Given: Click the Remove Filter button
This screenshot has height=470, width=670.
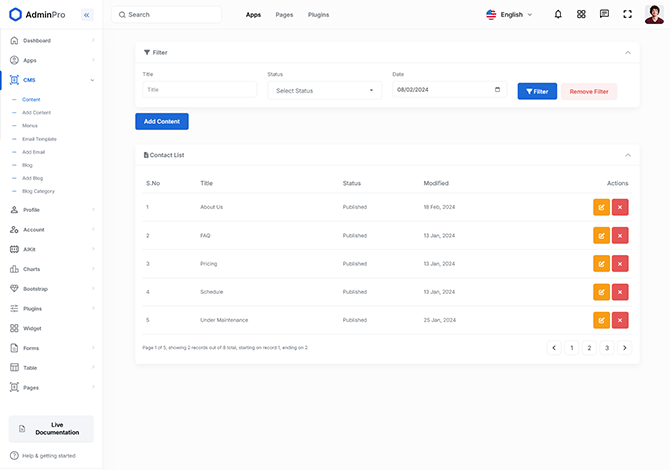Looking at the screenshot, I should pos(589,91).
